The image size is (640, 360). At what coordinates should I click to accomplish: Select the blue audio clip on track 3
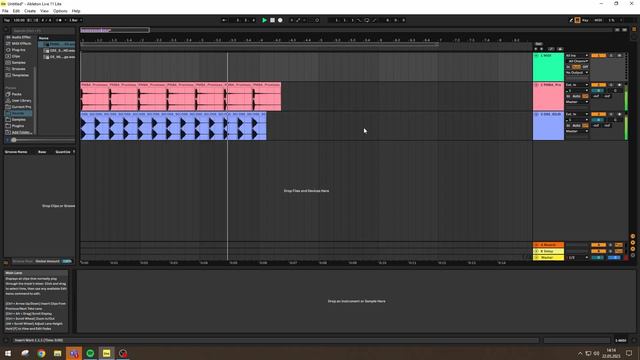coord(173,126)
